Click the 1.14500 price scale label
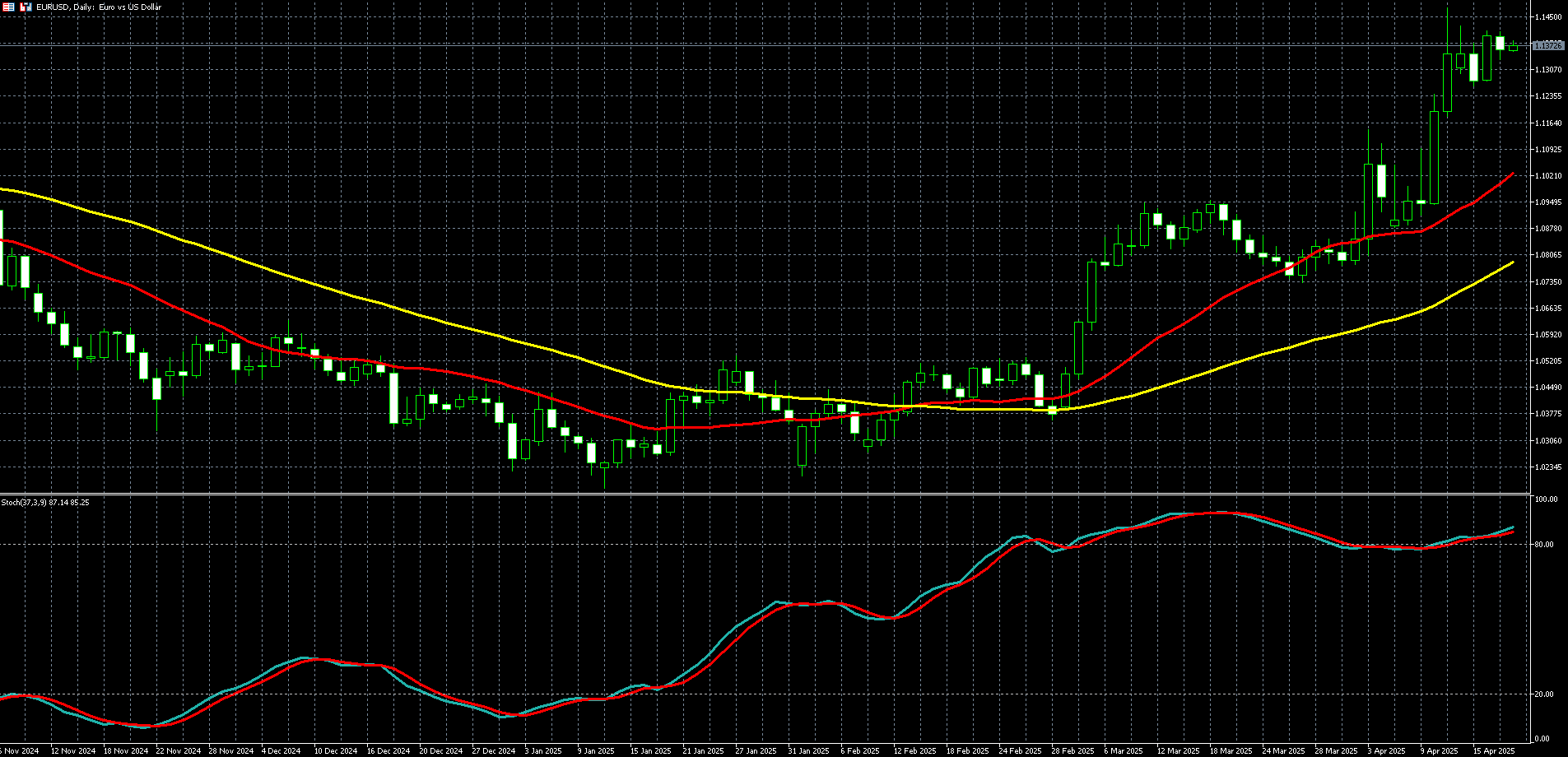 [1548, 17]
